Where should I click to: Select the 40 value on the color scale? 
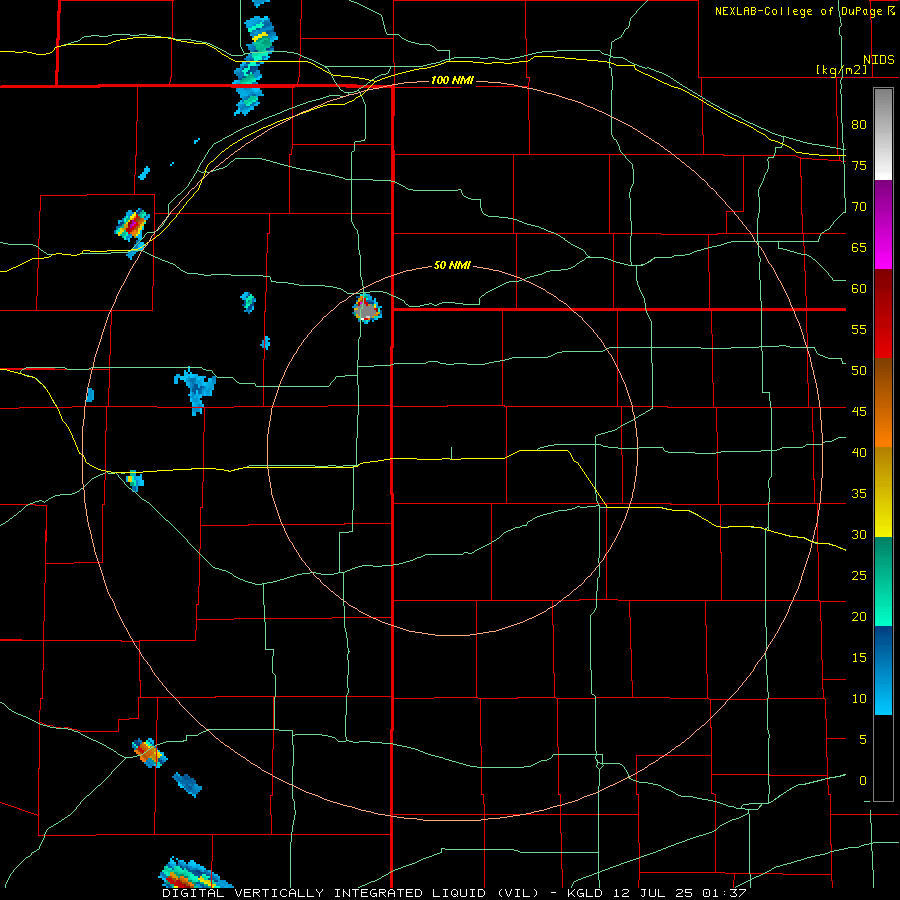pyautogui.click(x=859, y=453)
